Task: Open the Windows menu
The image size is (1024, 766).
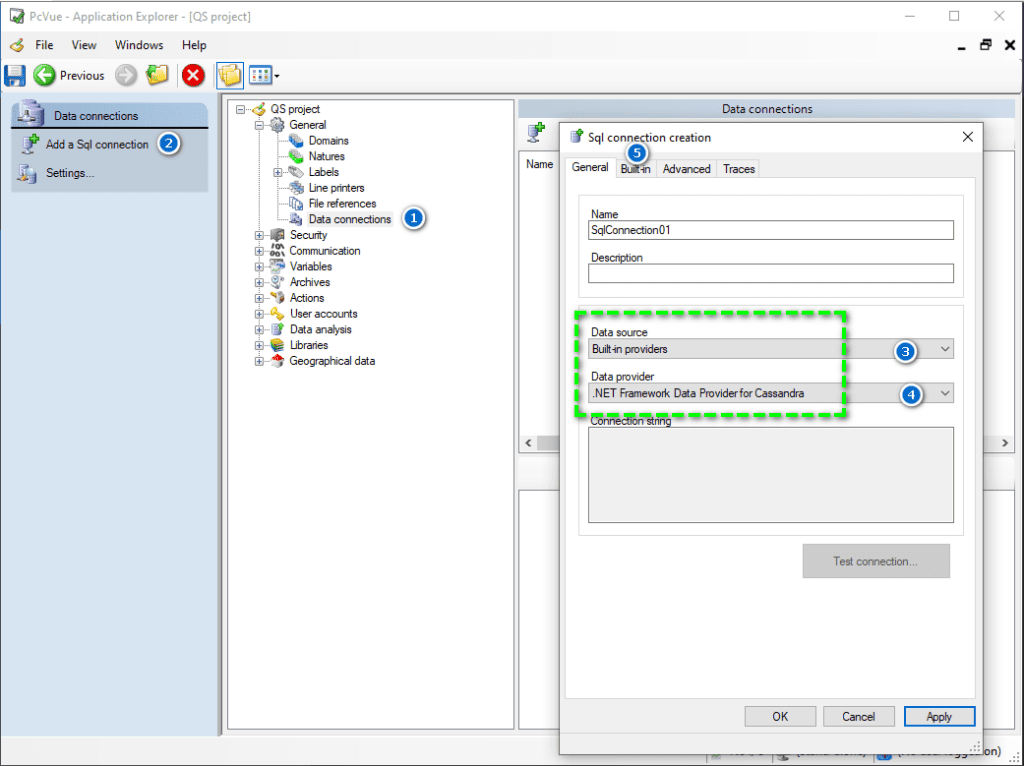Action: click(x=139, y=45)
